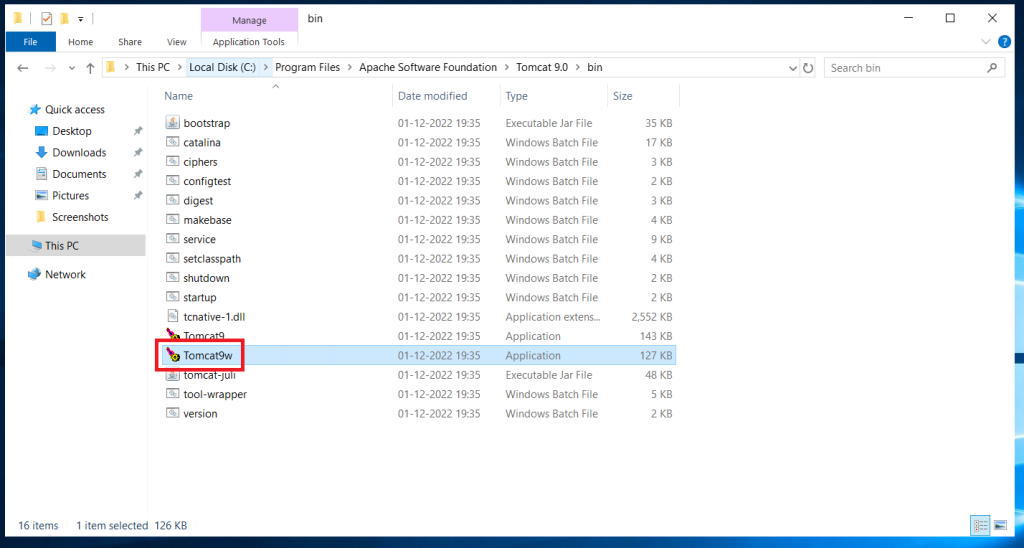This screenshot has width=1024, height=548.
Task: Open the Help question mark icon
Action: pos(1004,42)
